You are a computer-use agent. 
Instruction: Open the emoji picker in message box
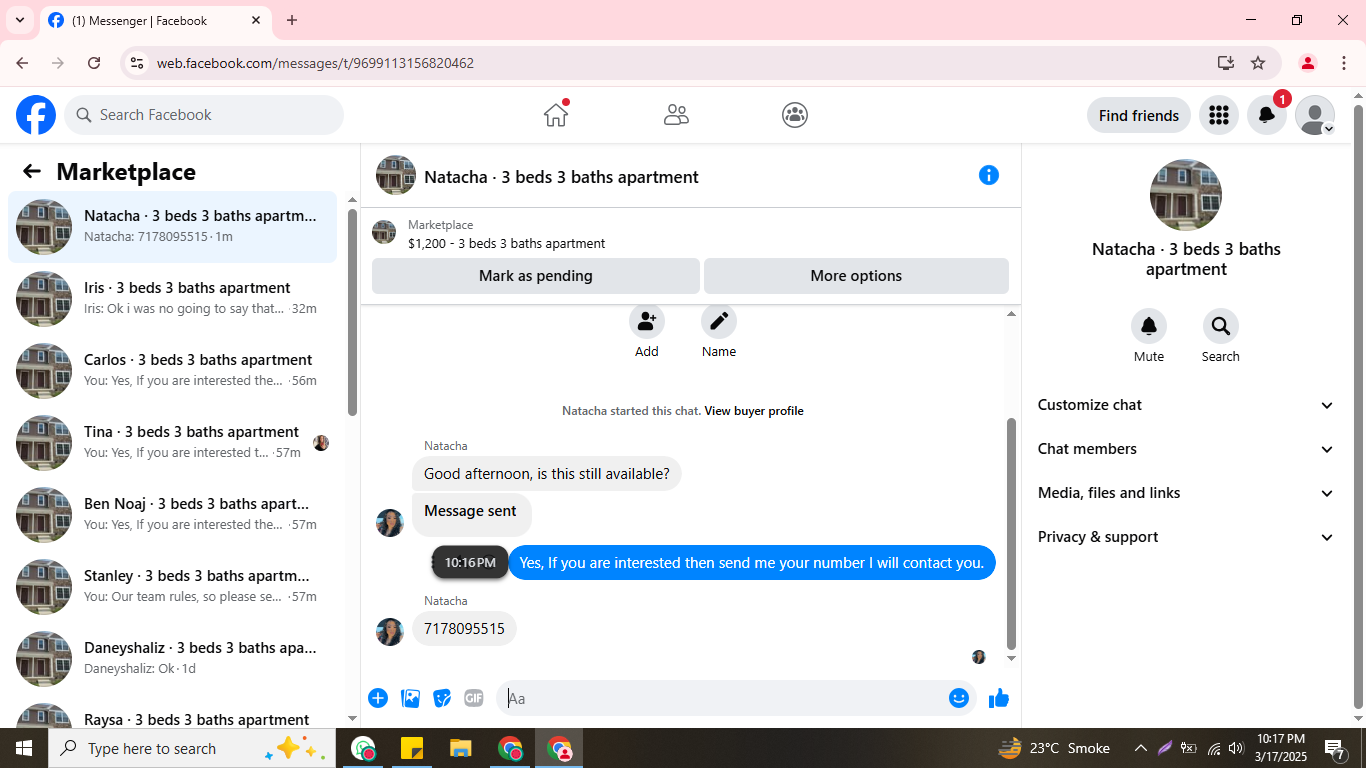pyautogui.click(x=959, y=698)
